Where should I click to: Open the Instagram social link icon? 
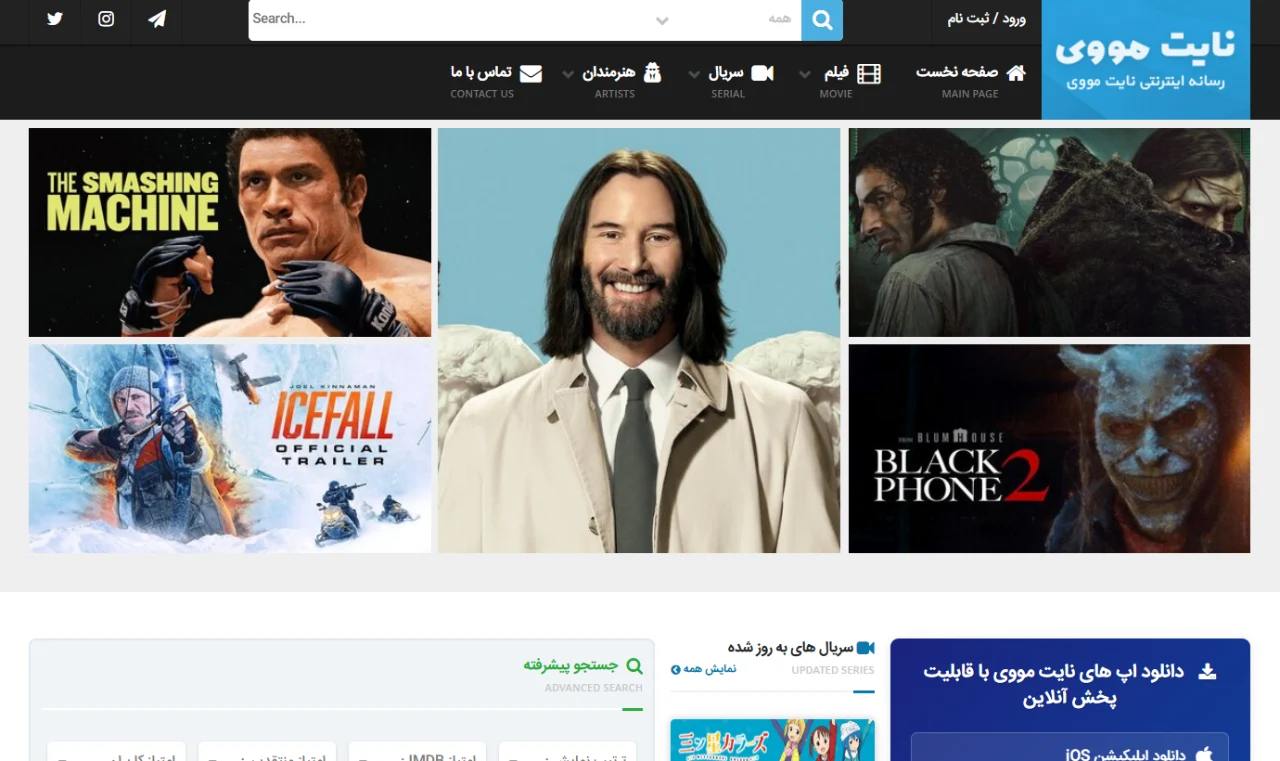(106, 19)
